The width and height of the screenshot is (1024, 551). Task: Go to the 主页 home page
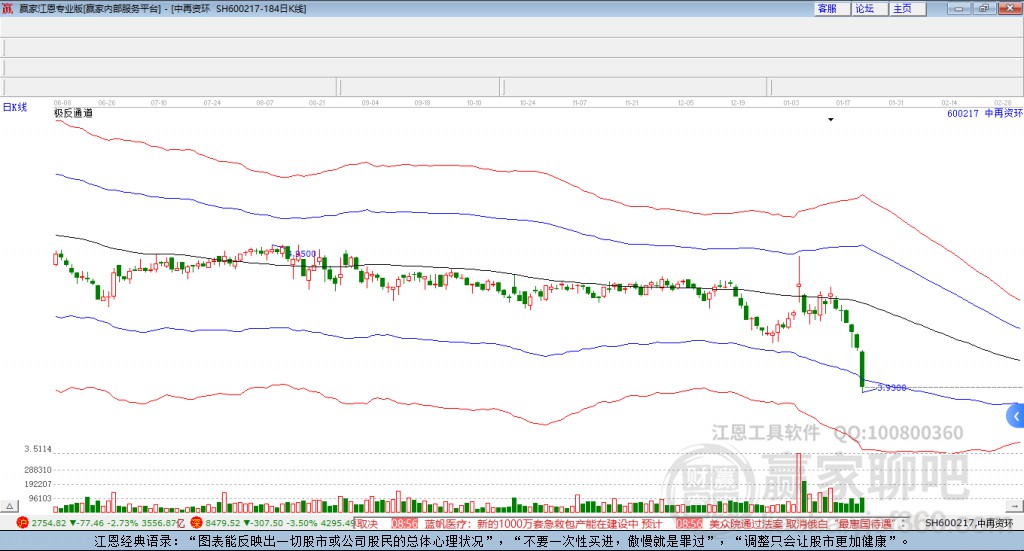click(x=902, y=8)
